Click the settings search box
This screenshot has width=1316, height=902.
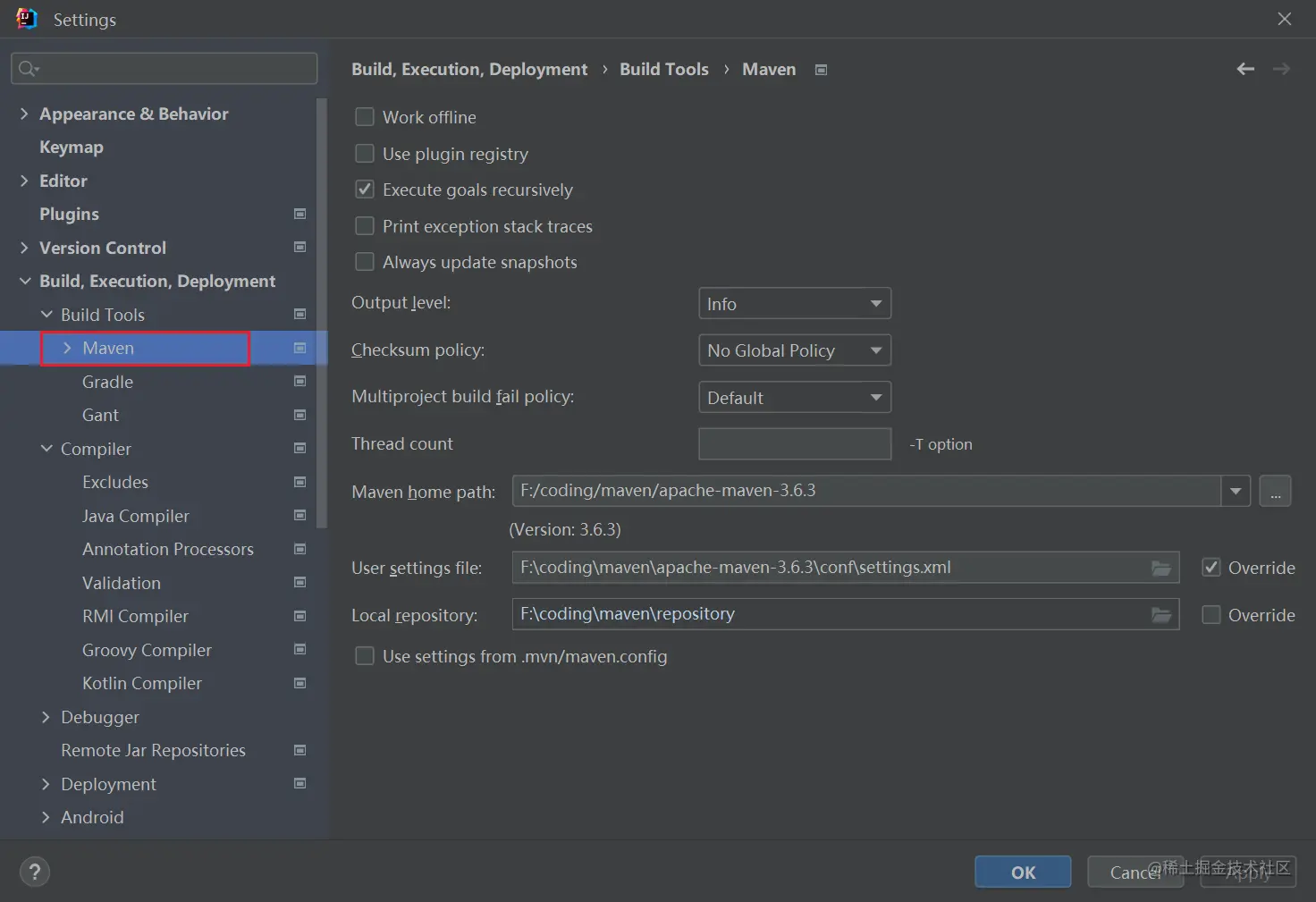tap(164, 69)
